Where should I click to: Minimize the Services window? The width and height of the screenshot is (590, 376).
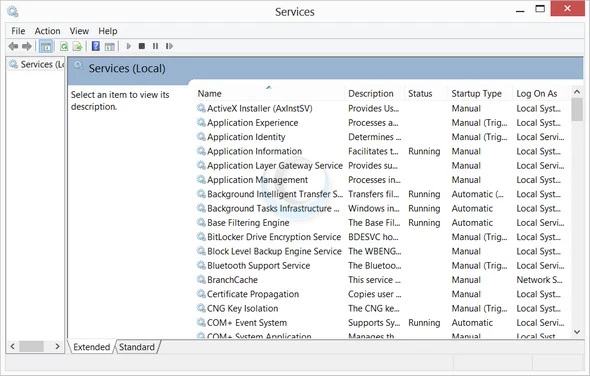point(520,11)
